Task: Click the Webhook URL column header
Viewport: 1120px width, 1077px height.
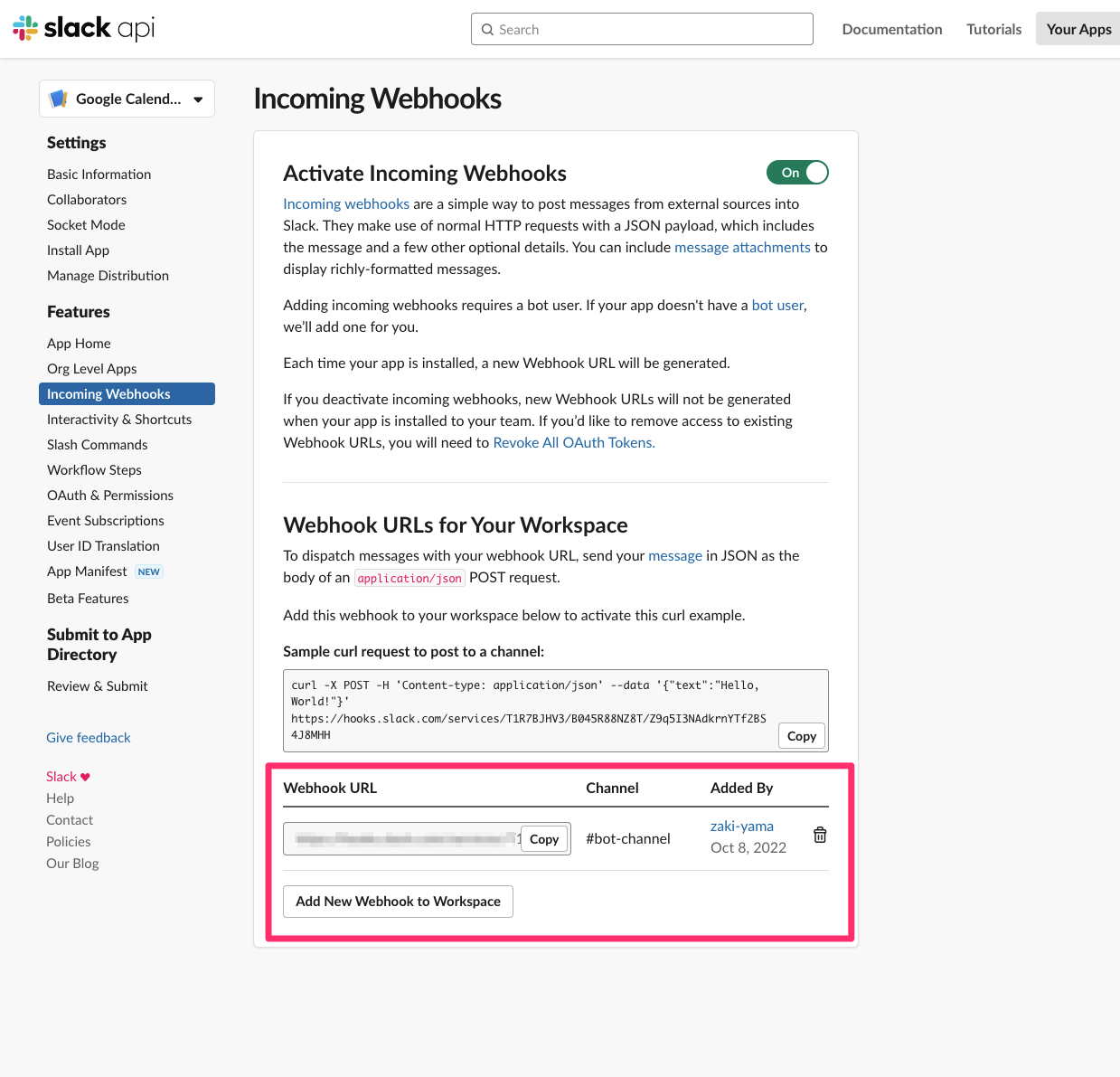Action: click(330, 788)
